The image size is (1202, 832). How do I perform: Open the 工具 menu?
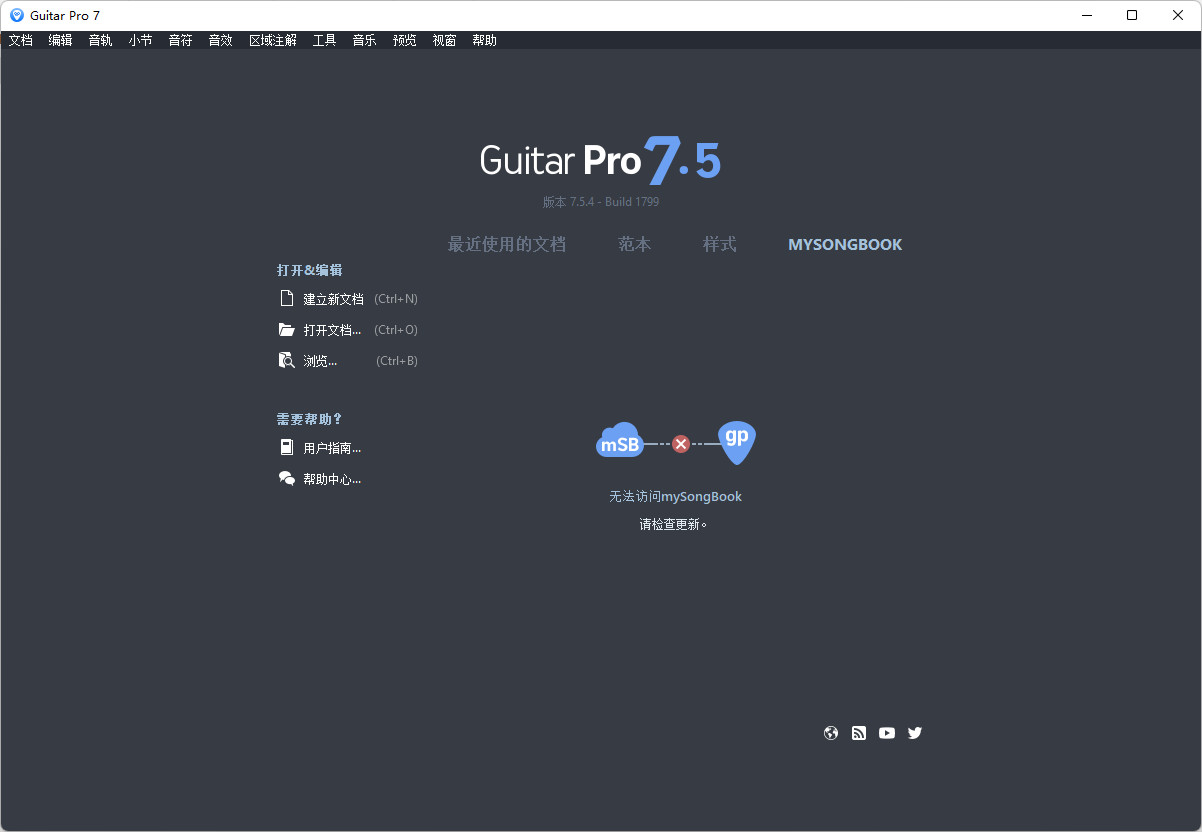pyautogui.click(x=325, y=41)
